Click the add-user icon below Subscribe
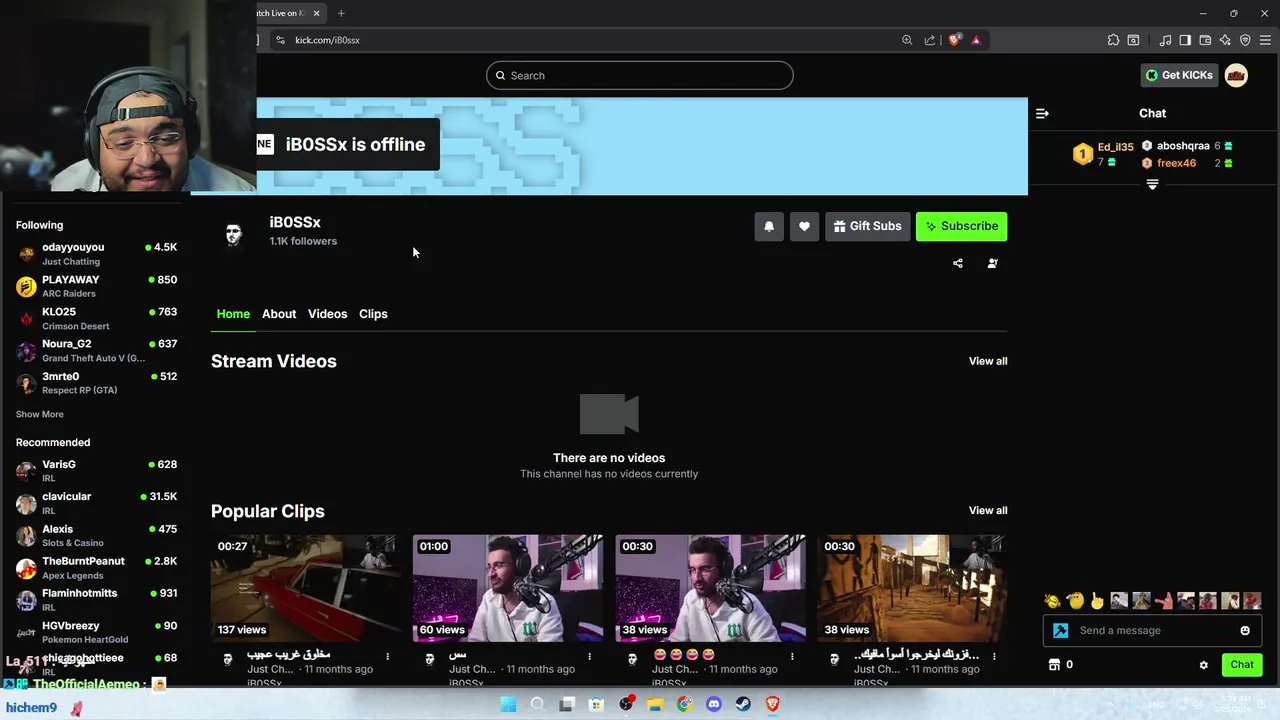 [x=992, y=263]
